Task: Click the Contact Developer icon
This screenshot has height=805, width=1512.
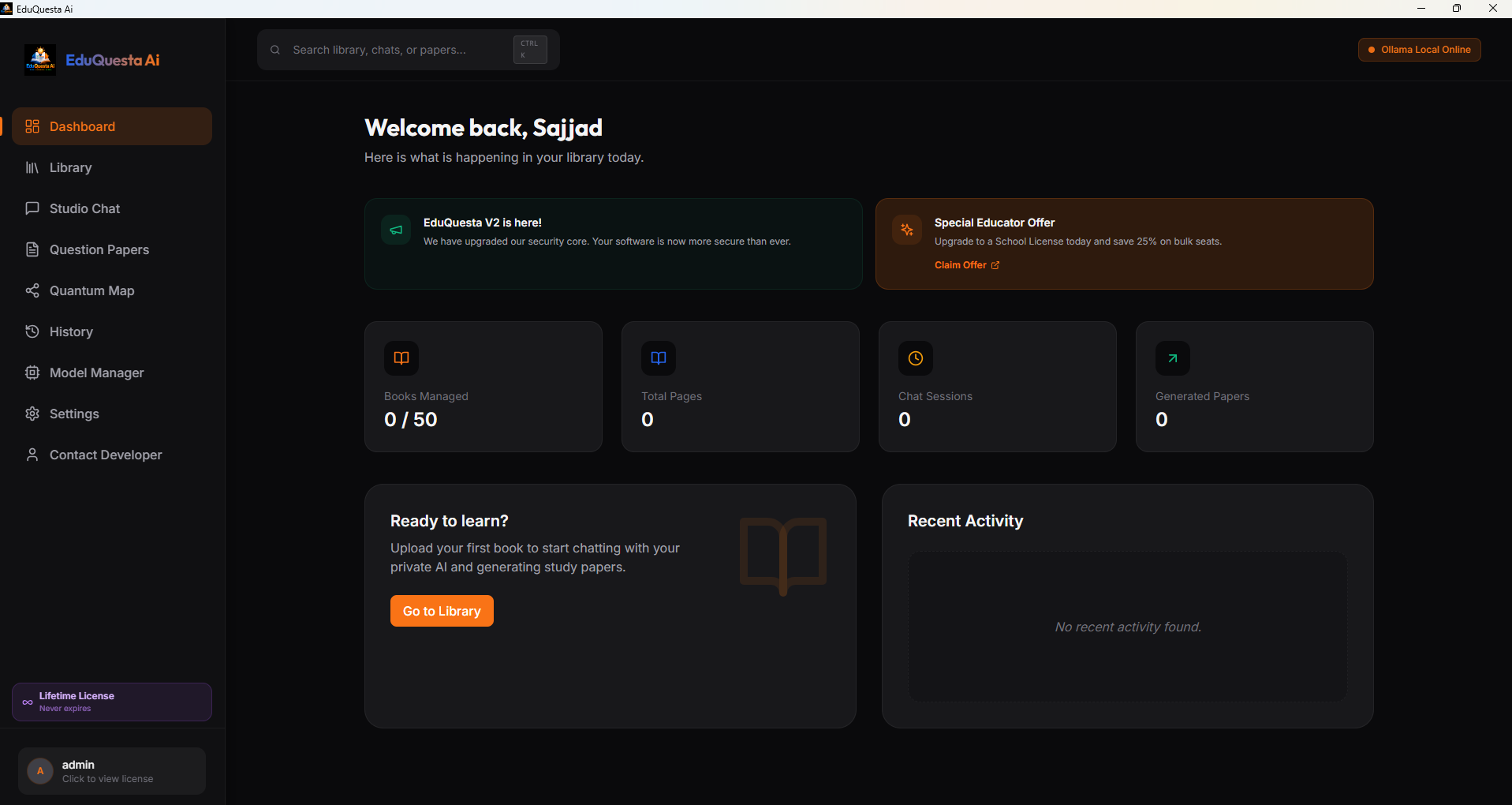Action: click(32, 455)
